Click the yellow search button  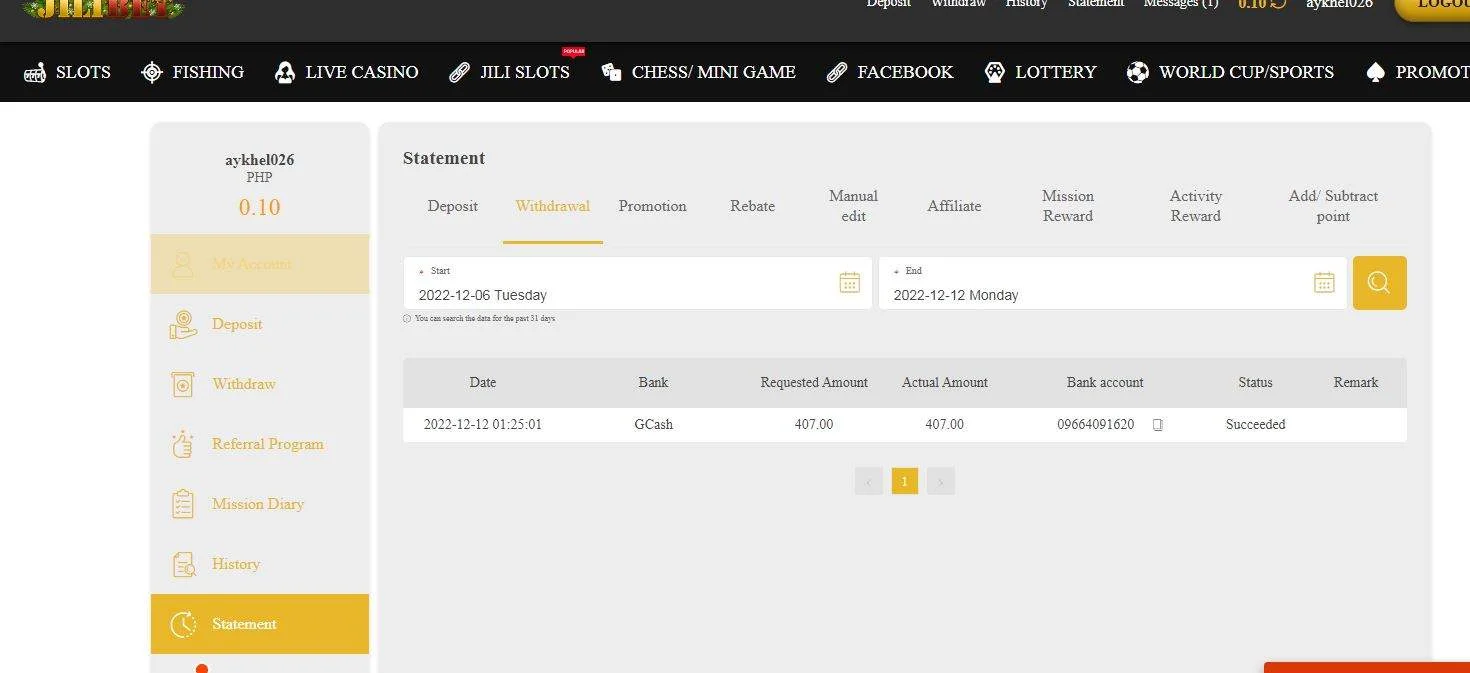1380,283
